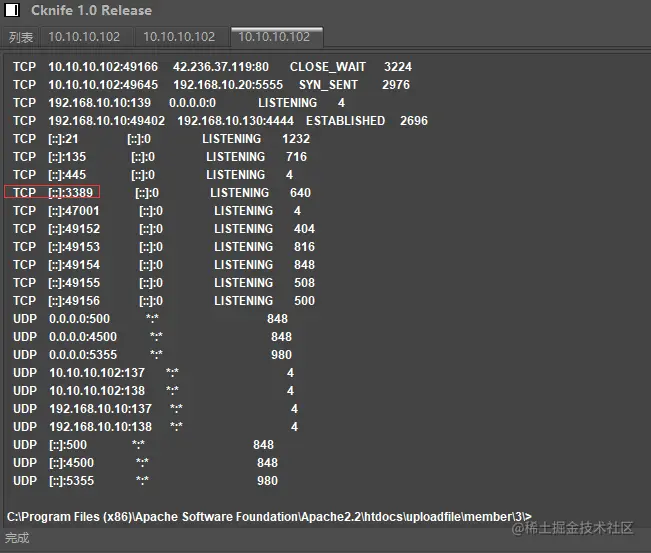Select the TCP [::]:135 entry
This screenshot has height=553, width=651.
[160, 157]
